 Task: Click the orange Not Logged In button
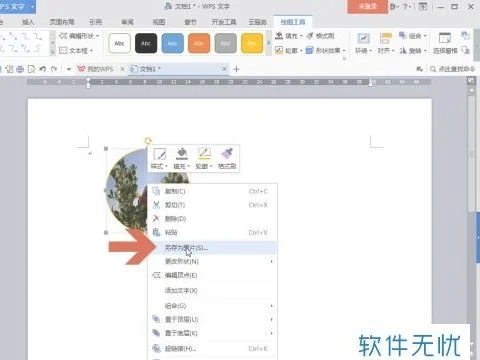tap(368, 6)
